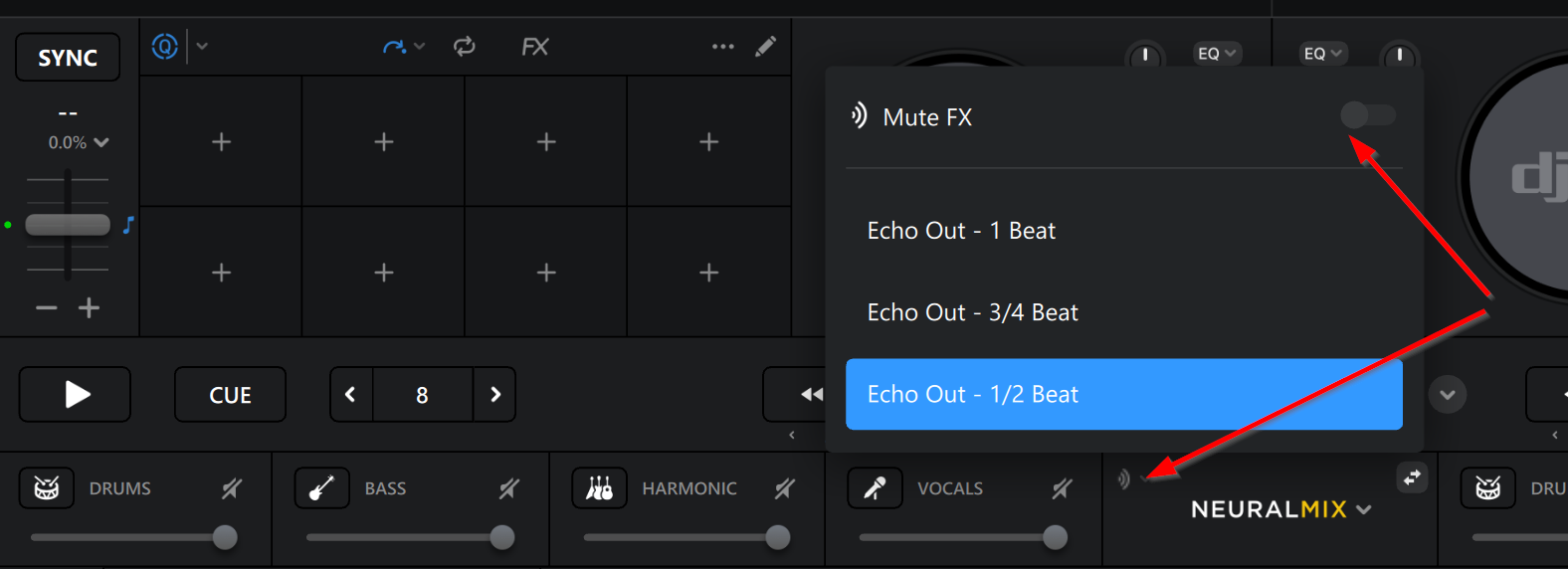
Task: Click the bass guitar stem icon
Action: [x=321, y=488]
